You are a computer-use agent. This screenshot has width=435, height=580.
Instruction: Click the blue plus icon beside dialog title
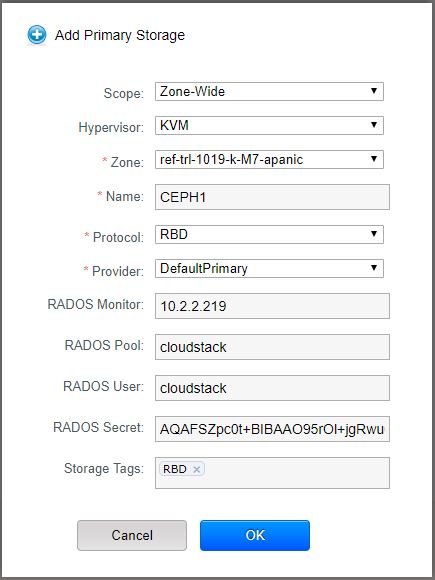[37, 36]
